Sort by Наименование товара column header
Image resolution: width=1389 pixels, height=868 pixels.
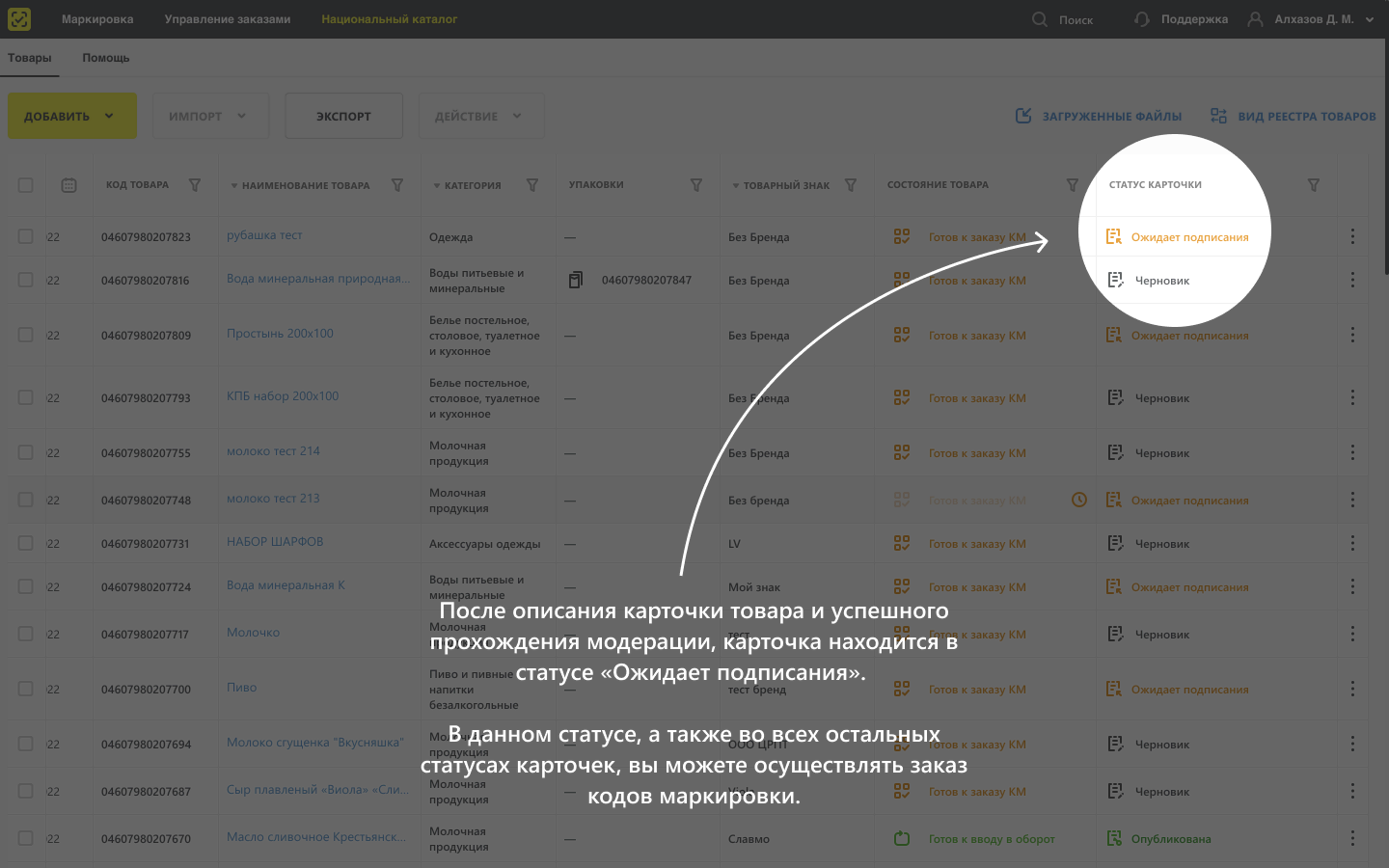tap(306, 185)
